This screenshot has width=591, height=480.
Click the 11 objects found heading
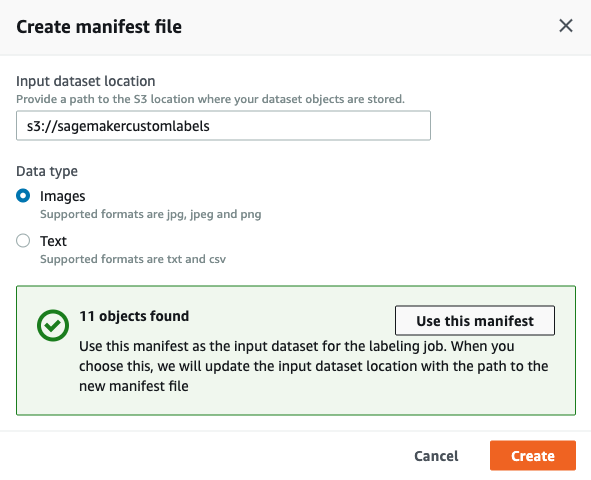(134, 316)
